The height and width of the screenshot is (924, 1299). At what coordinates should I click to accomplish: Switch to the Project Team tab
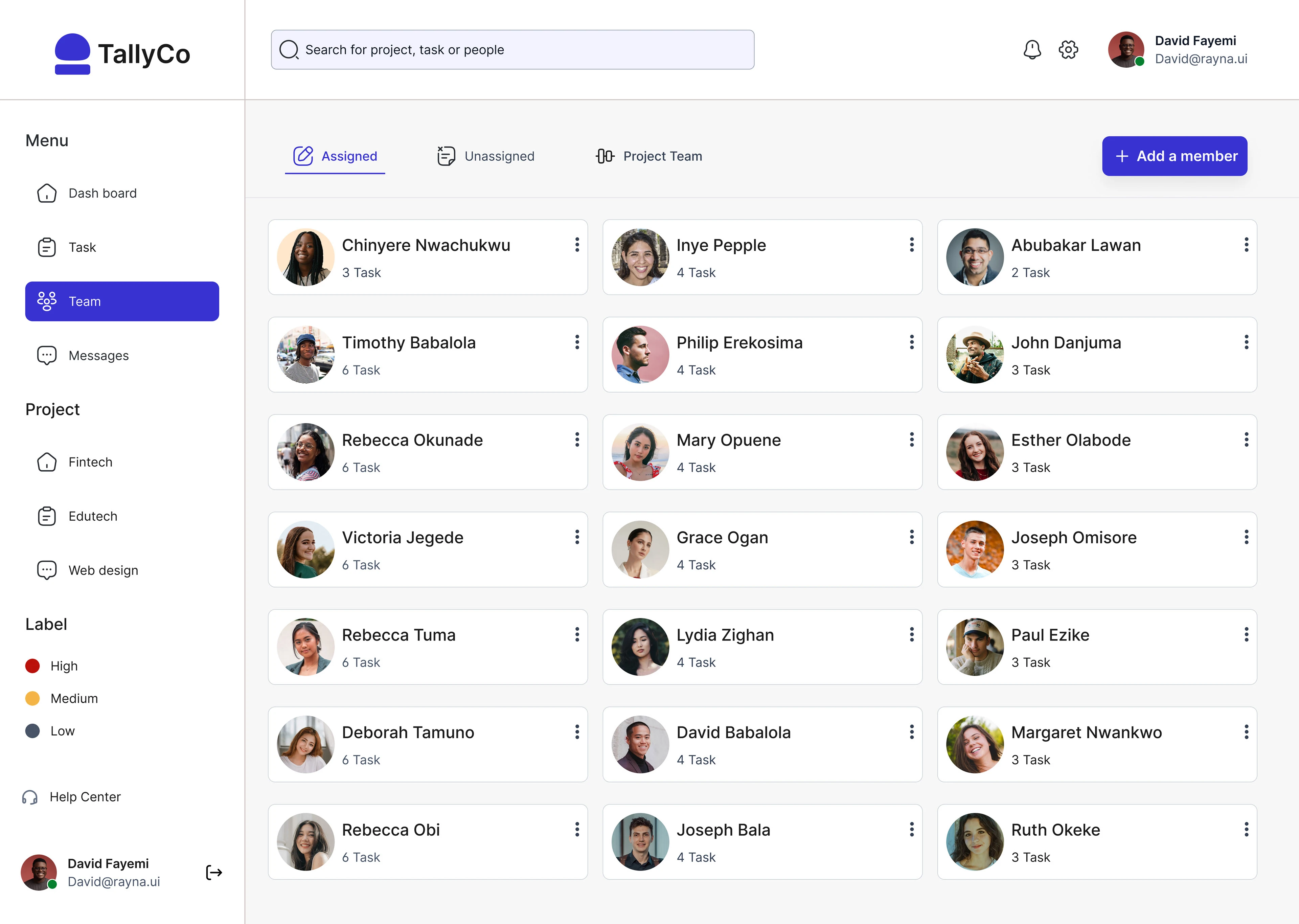point(649,156)
